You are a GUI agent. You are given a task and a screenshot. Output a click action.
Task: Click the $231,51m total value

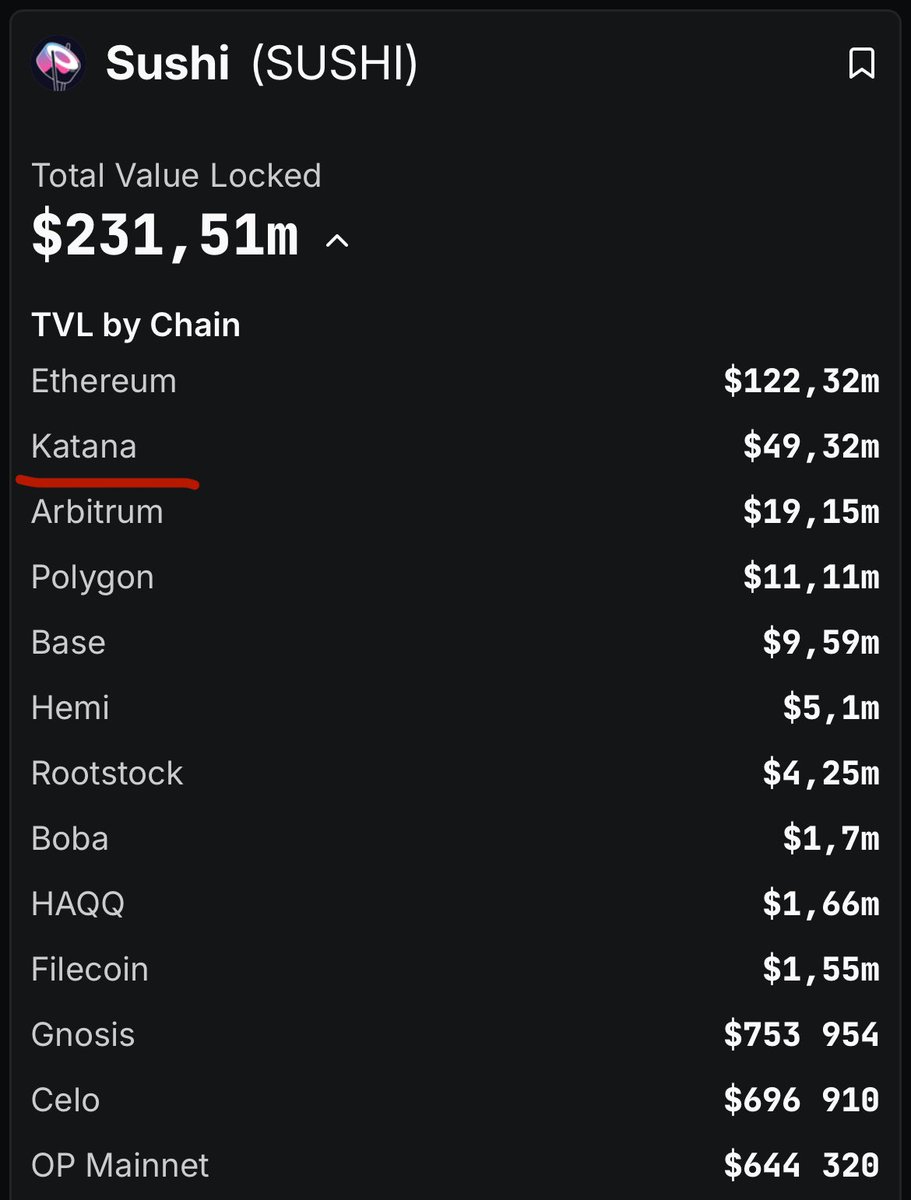165,237
